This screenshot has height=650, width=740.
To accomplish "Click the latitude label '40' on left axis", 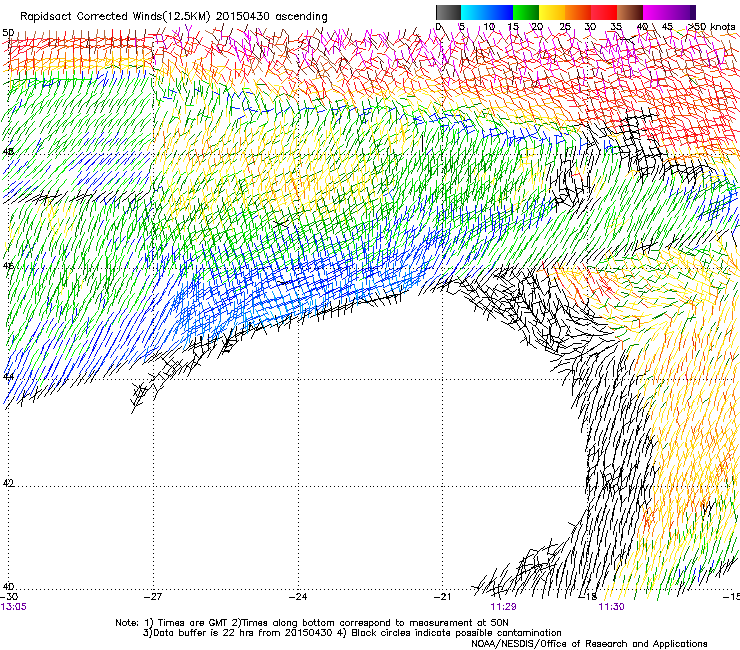I will point(8,586).
